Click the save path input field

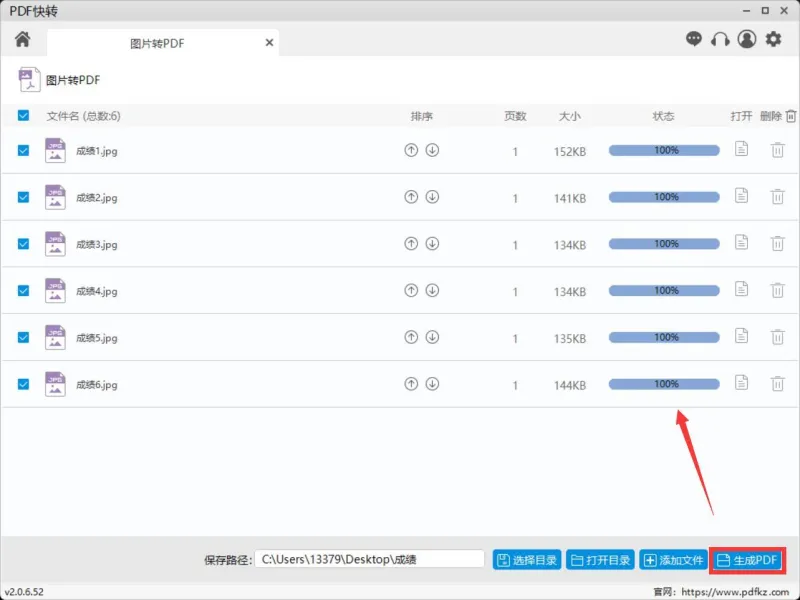click(369, 559)
